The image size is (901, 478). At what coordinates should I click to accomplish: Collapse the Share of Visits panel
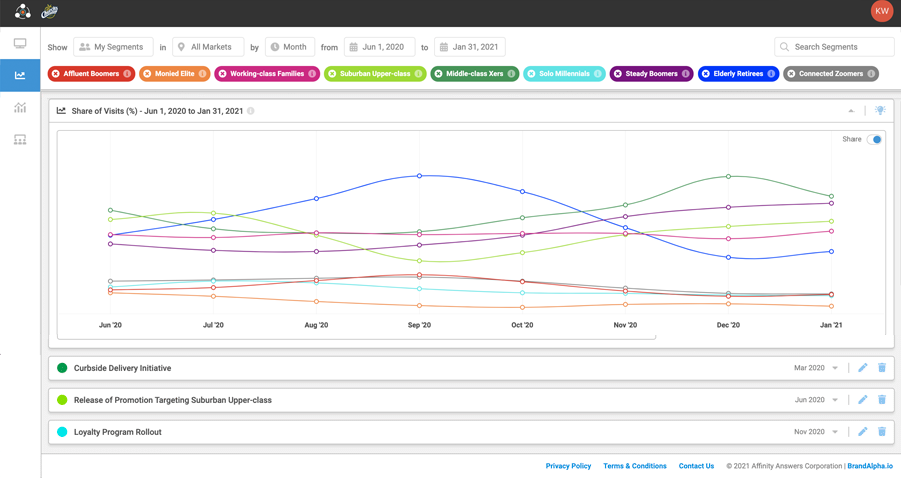coord(851,111)
